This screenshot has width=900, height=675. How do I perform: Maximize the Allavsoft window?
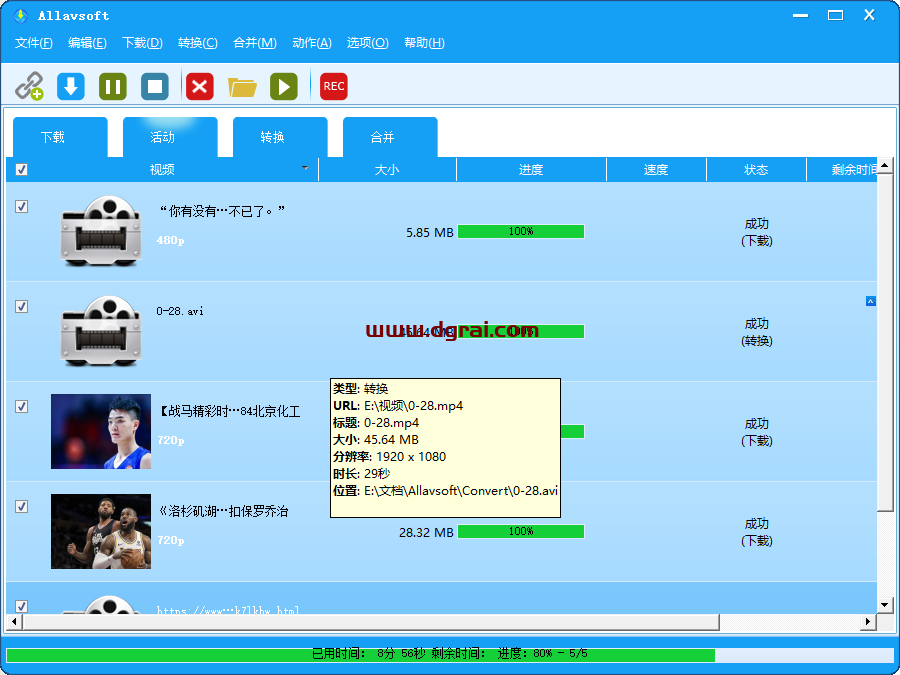(x=836, y=15)
